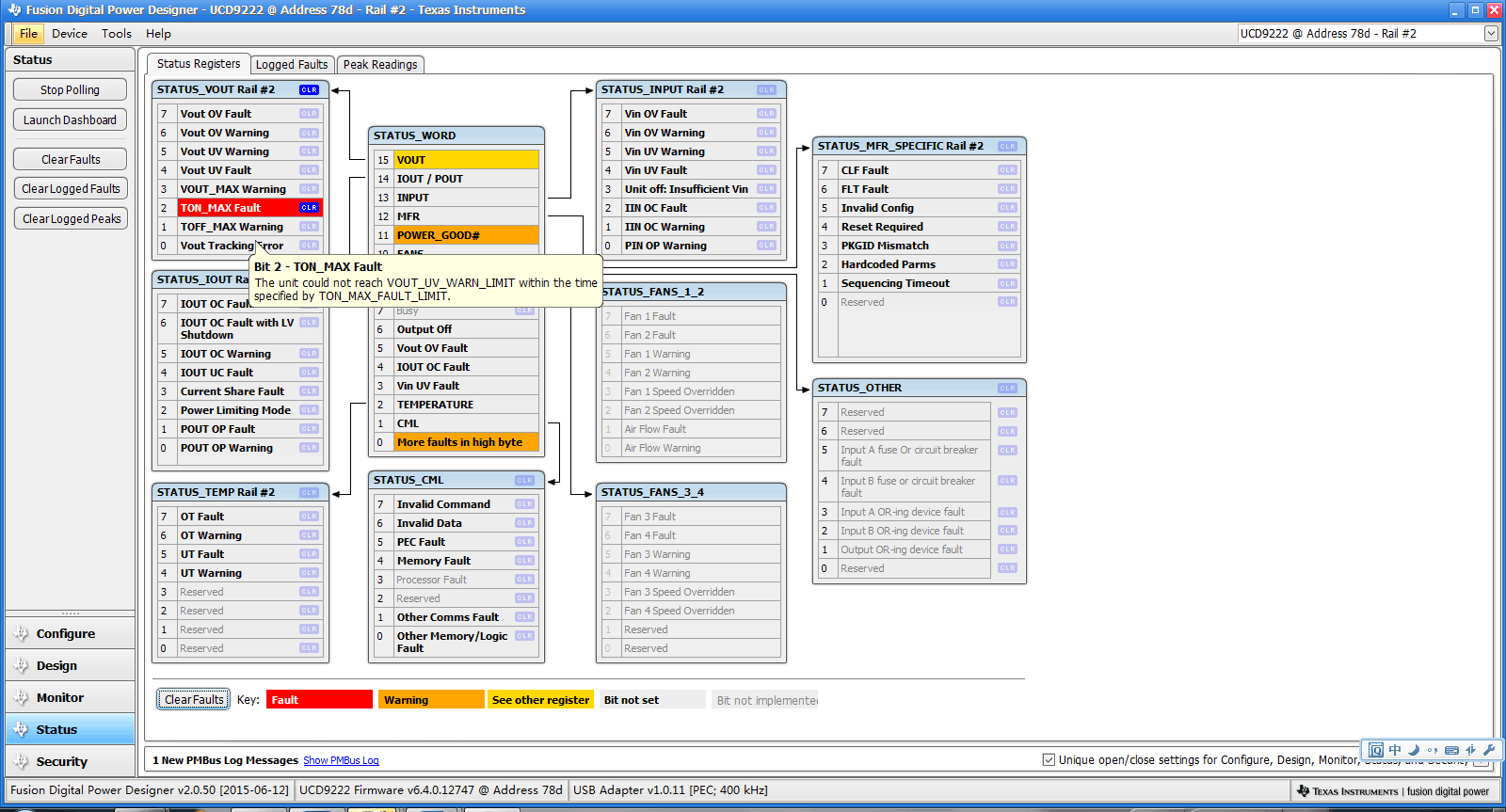Go to the Configure section
The height and width of the screenshot is (812, 1506).
click(x=70, y=634)
